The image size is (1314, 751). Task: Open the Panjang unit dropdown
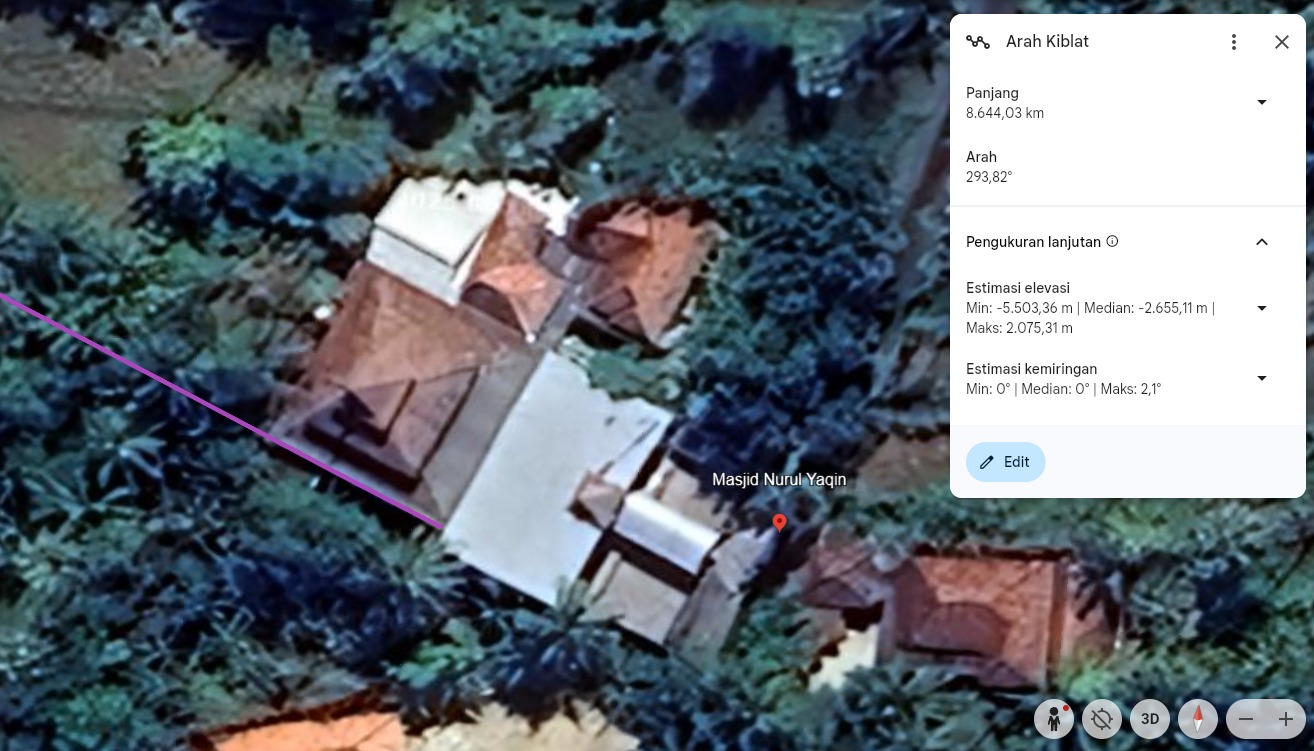1262,102
